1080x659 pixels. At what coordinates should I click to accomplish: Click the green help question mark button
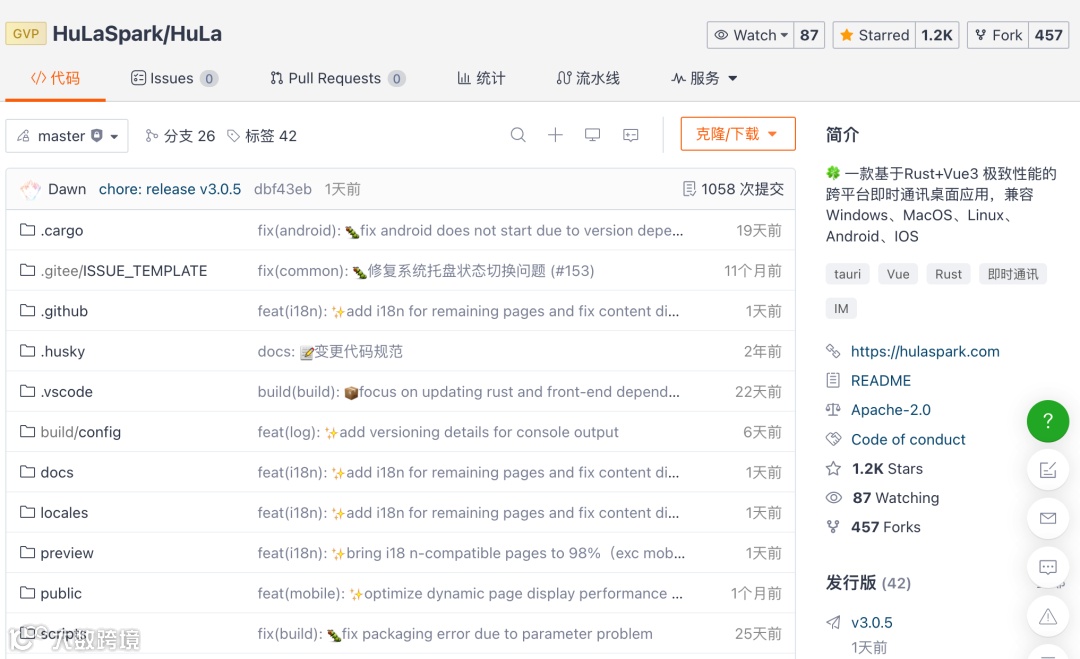click(x=1048, y=421)
